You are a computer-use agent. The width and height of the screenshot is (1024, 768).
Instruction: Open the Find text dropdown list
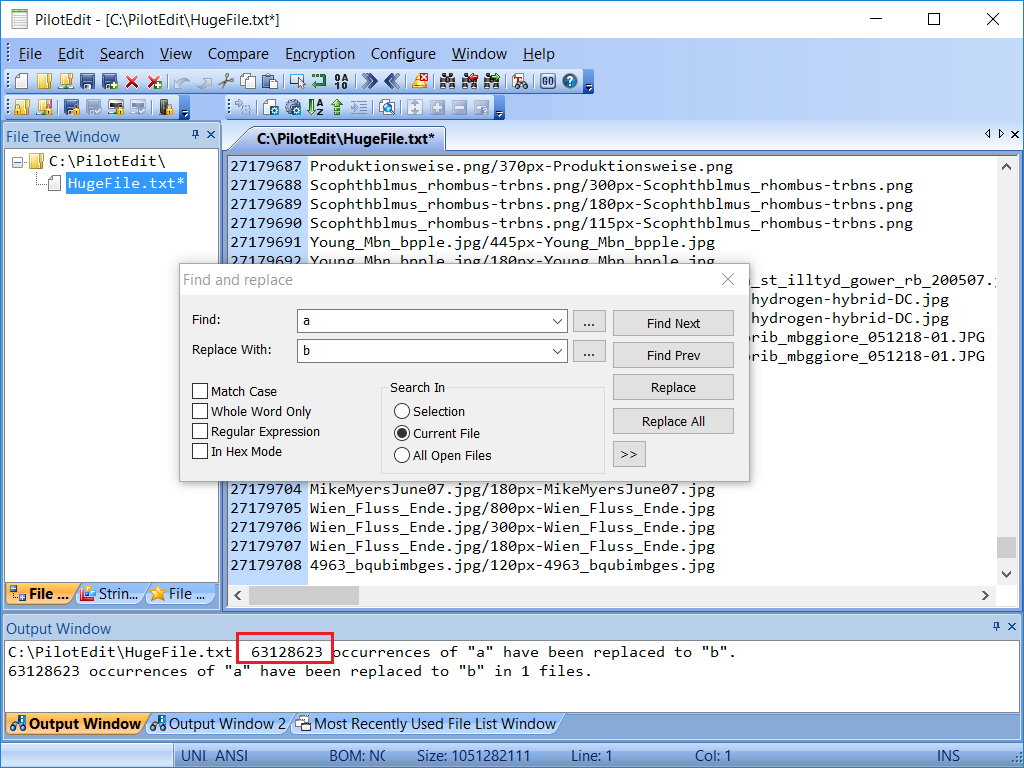(x=558, y=322)
